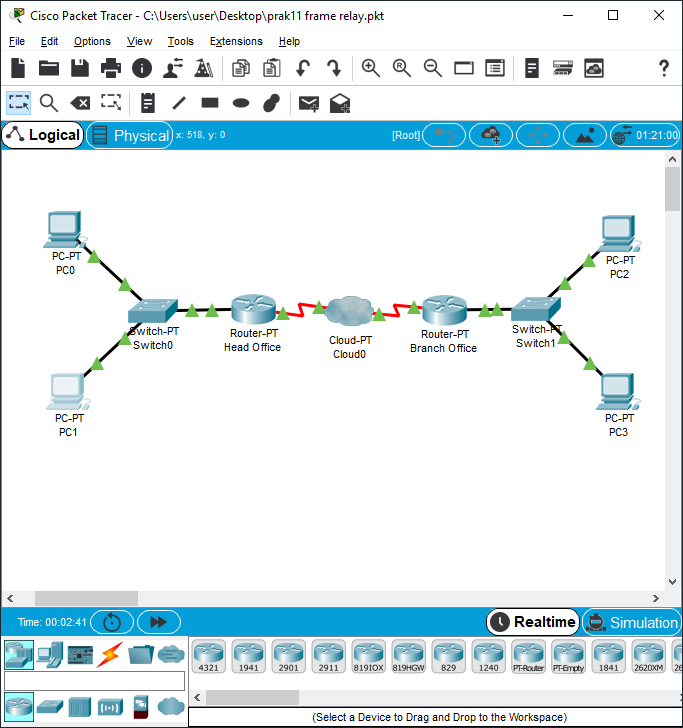Select the Switch0 device

click(x=153, y=311)
